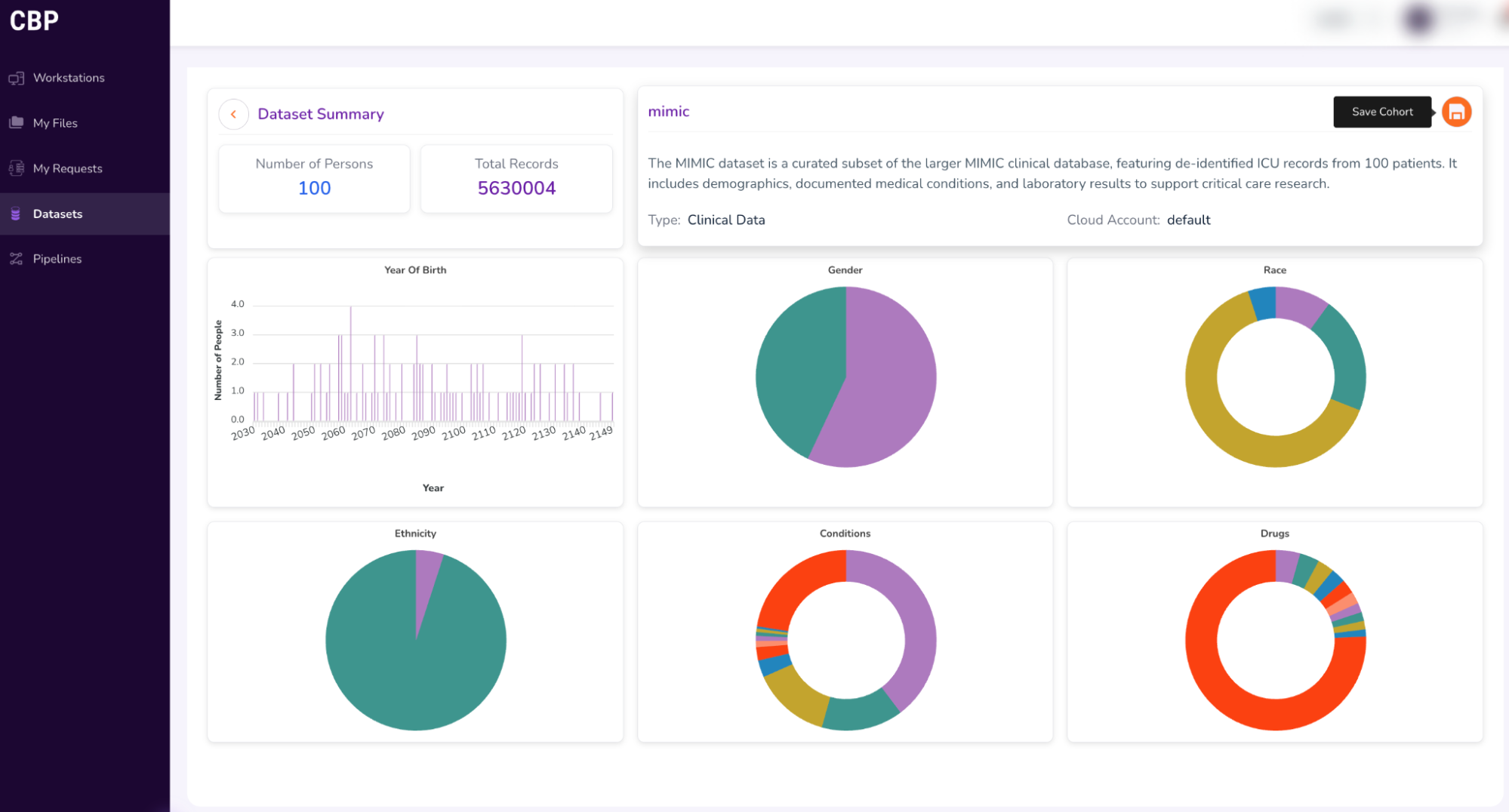Click the teal area of Ethnicity pie

click(x=393, y=664)
